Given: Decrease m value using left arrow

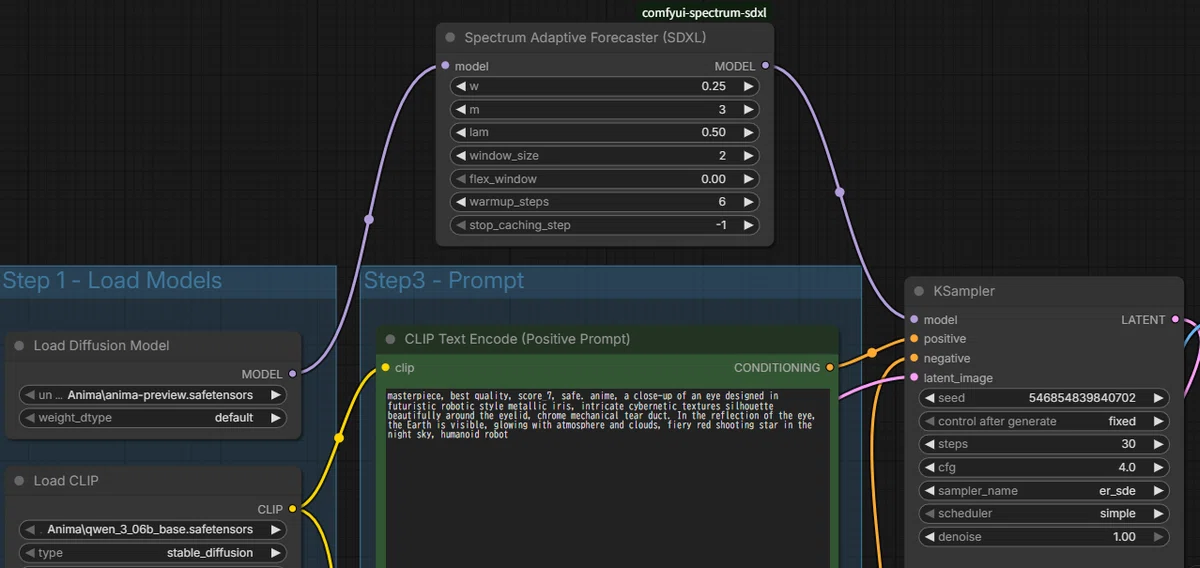Looking at the screenshot, I should pyautogui.click(x=461, y=109).
